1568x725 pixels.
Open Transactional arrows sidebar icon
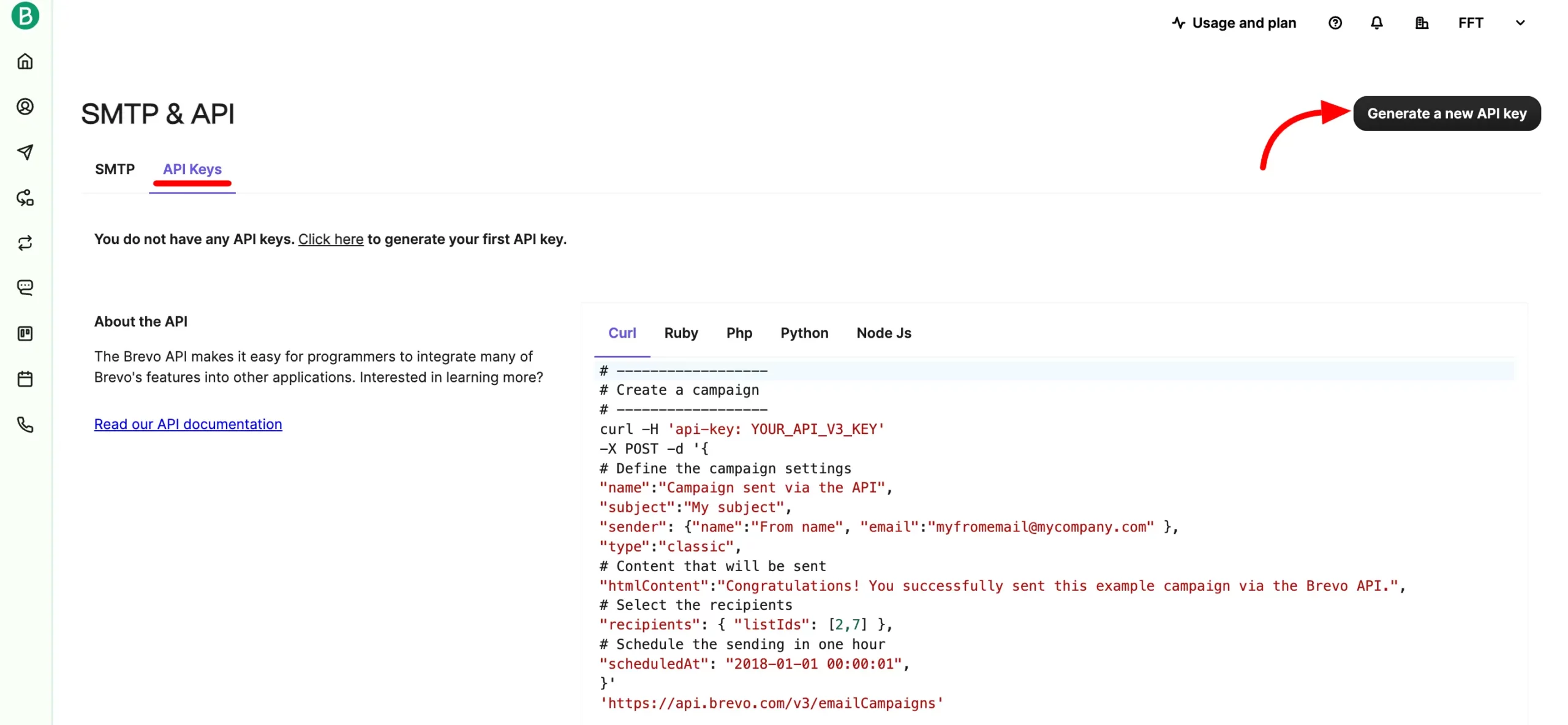tap(25, 243)
